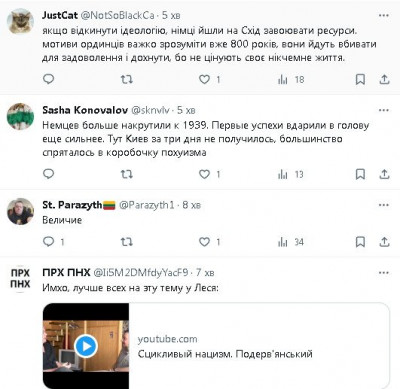
Task: Open JustCat's cat avatar profile
Action: [x=21, y=21]
